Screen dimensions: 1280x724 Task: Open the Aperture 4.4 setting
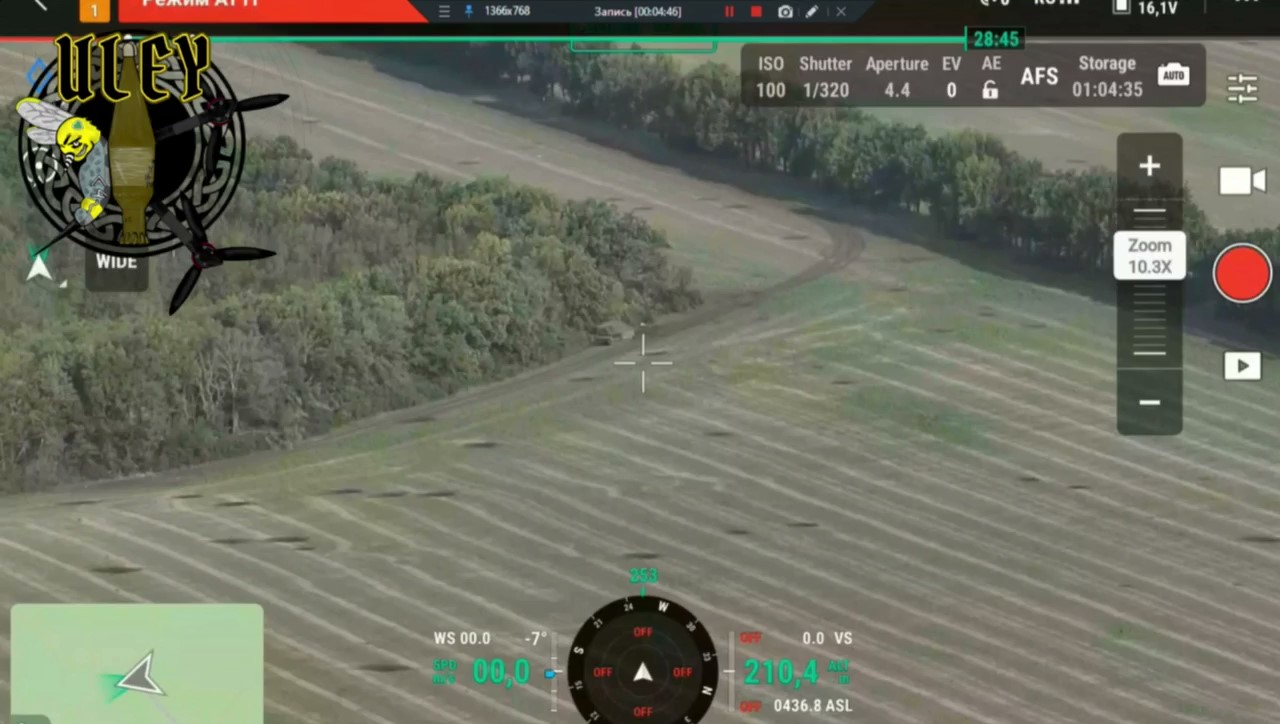[897, 77]
